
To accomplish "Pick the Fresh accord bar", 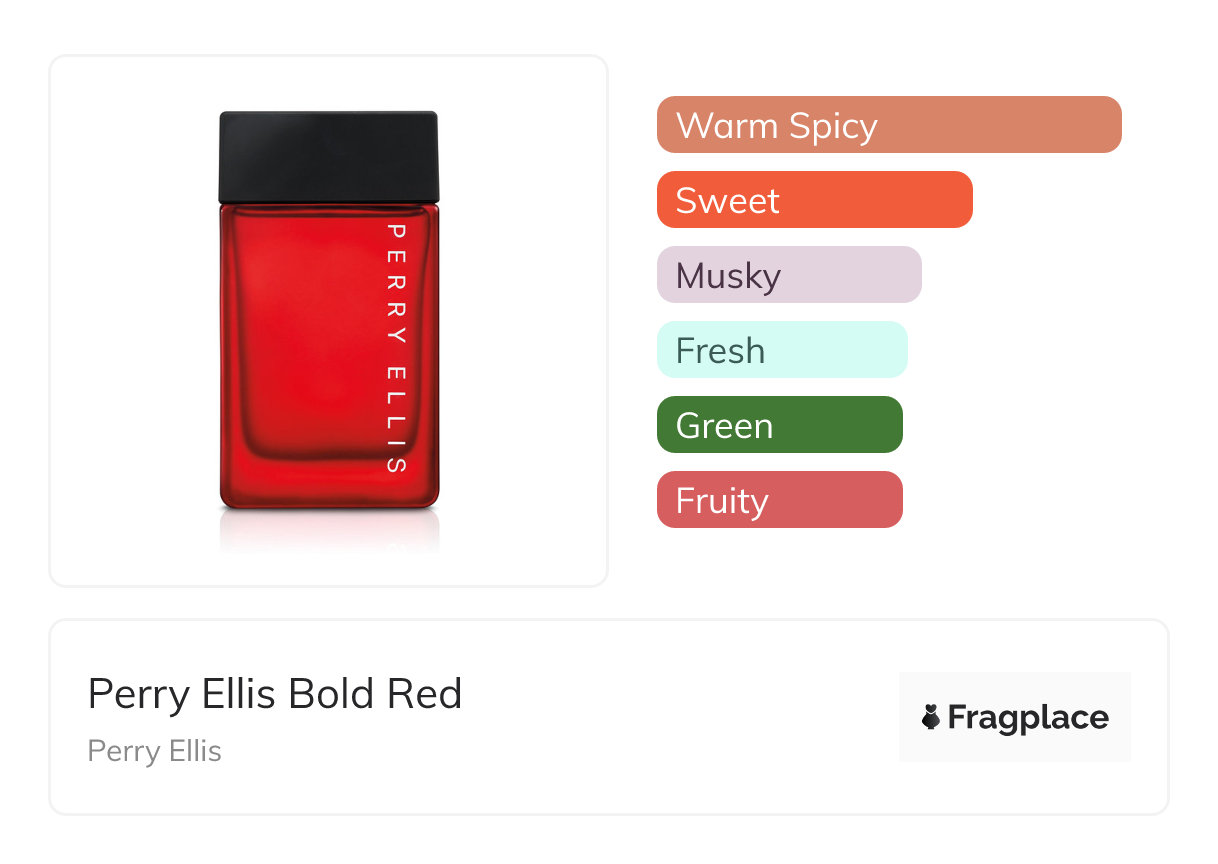I will tap(781, 350).
